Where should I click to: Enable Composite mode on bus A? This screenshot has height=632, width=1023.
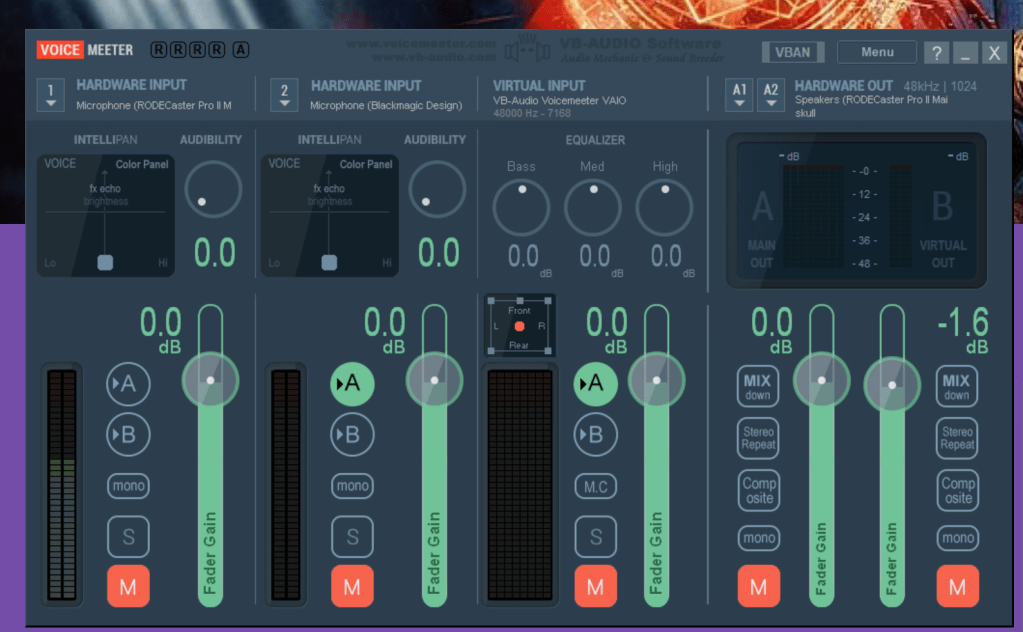759,490
